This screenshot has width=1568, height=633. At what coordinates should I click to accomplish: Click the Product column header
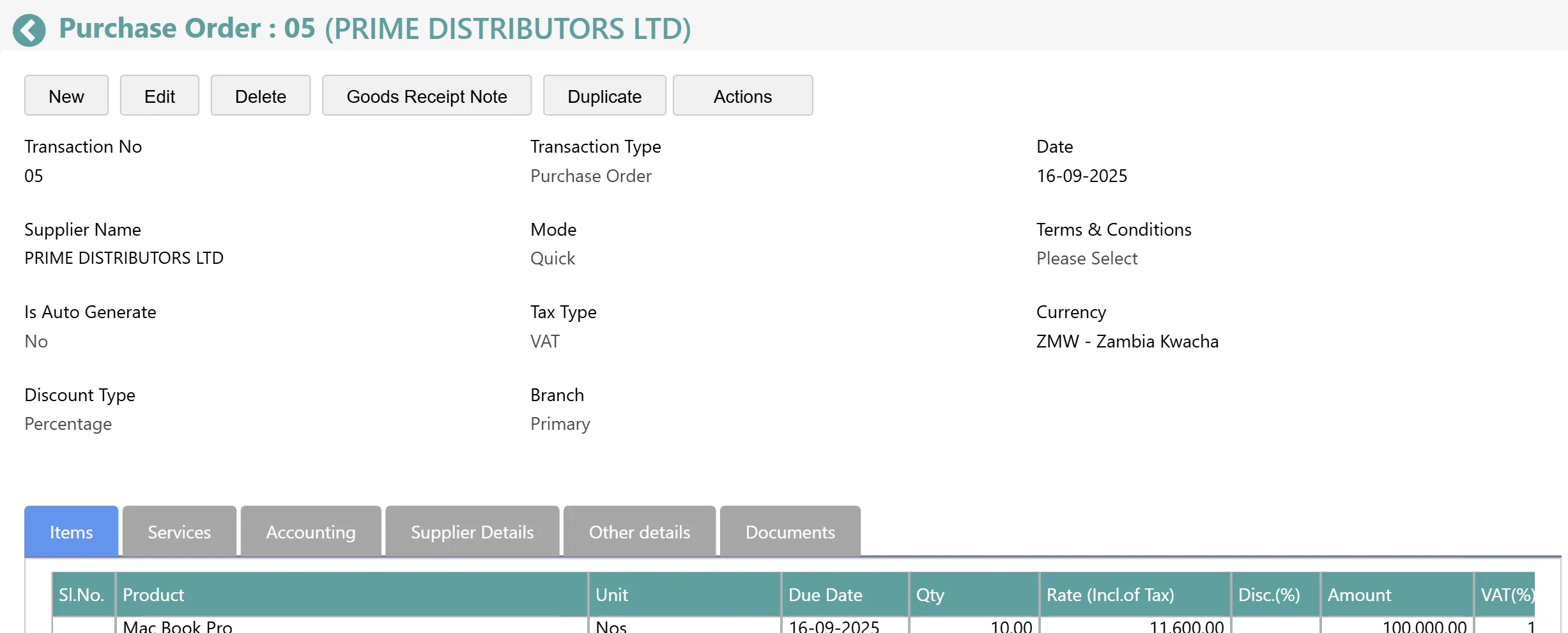click(352, 595)
